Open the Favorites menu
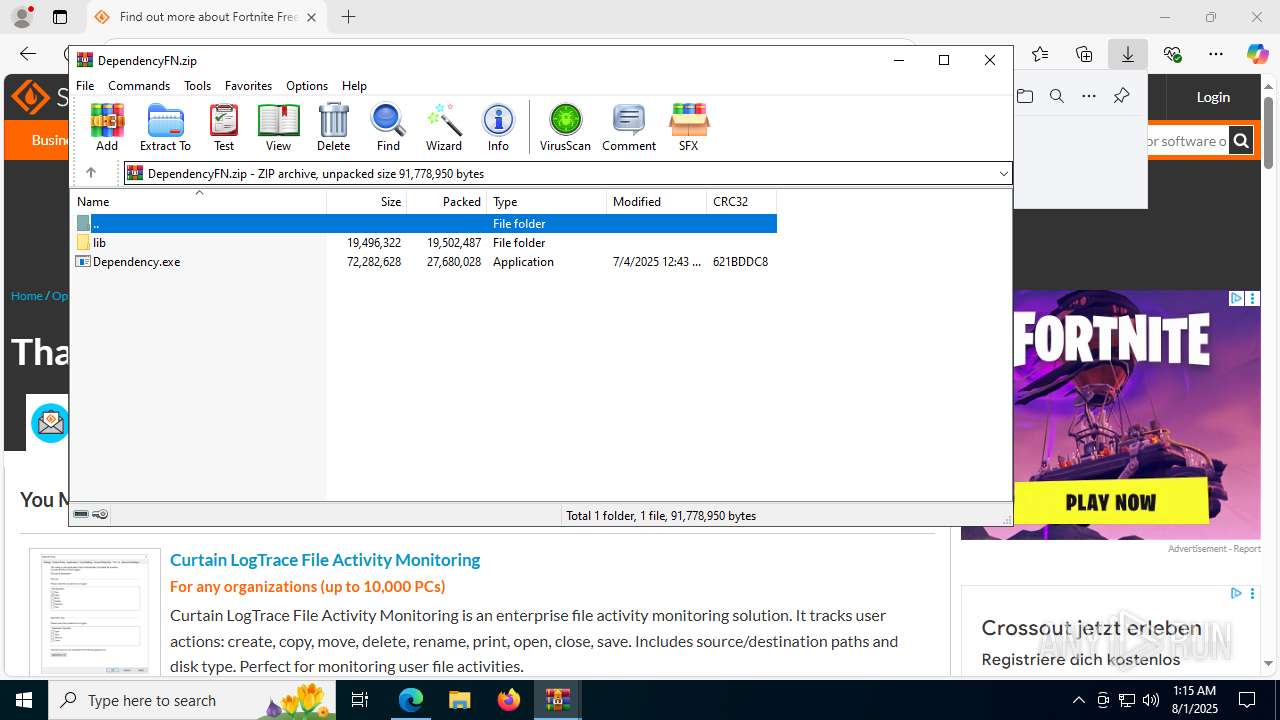1280x720 pixels. 248,86
